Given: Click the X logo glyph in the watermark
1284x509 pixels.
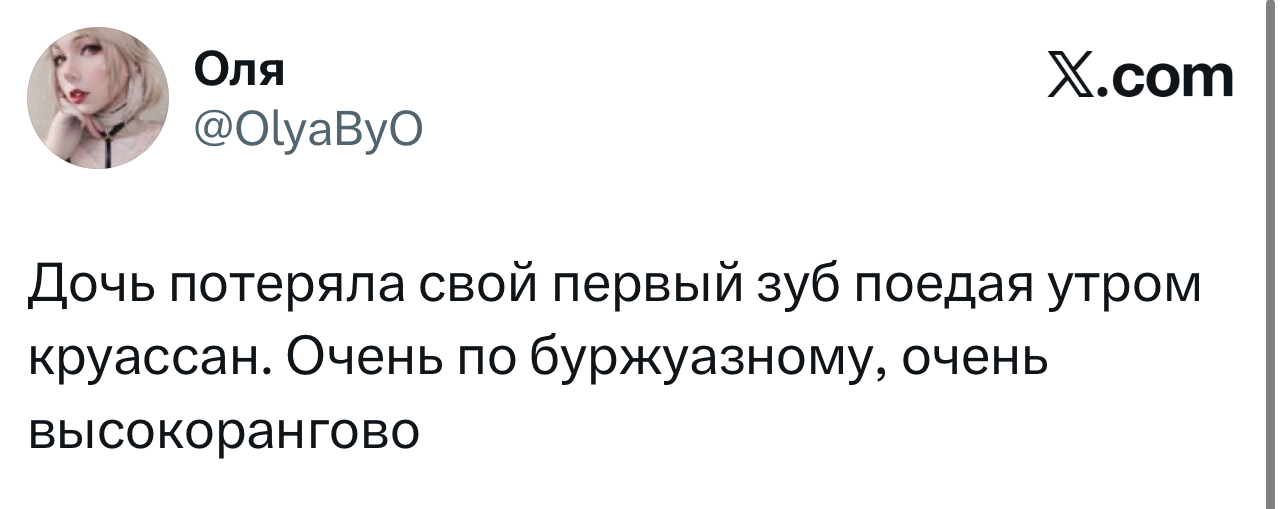Looking at the screenshot, I should tap(1068, 77).
